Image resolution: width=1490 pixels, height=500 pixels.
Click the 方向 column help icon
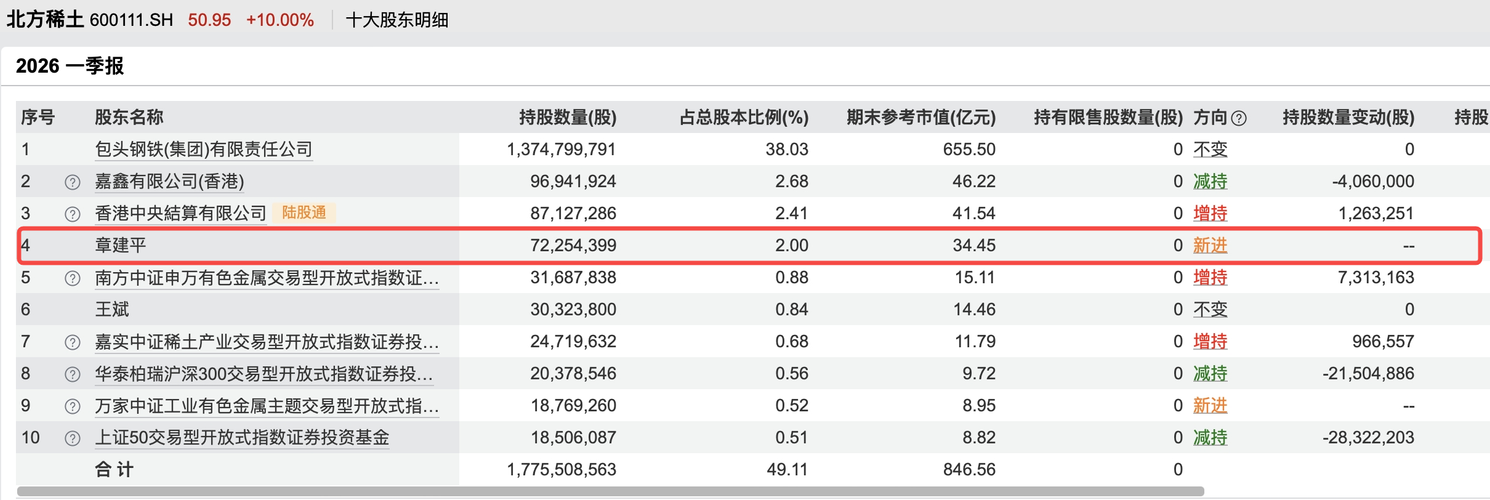(x=1239, y=118)
